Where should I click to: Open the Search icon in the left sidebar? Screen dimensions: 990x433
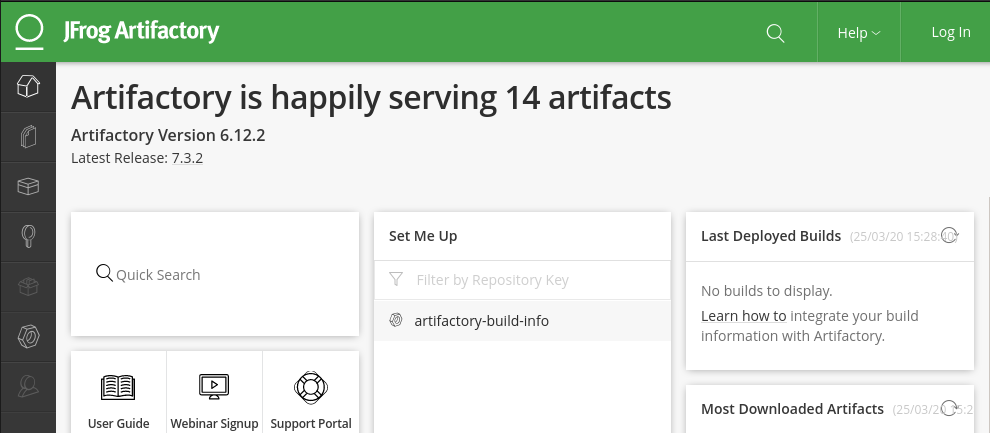tap(28, 236)
